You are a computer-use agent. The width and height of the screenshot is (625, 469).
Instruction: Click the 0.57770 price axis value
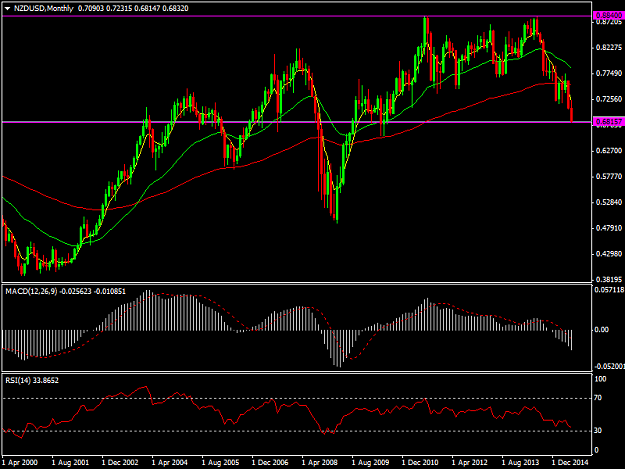pyautogui.click(x=609, y=177)
